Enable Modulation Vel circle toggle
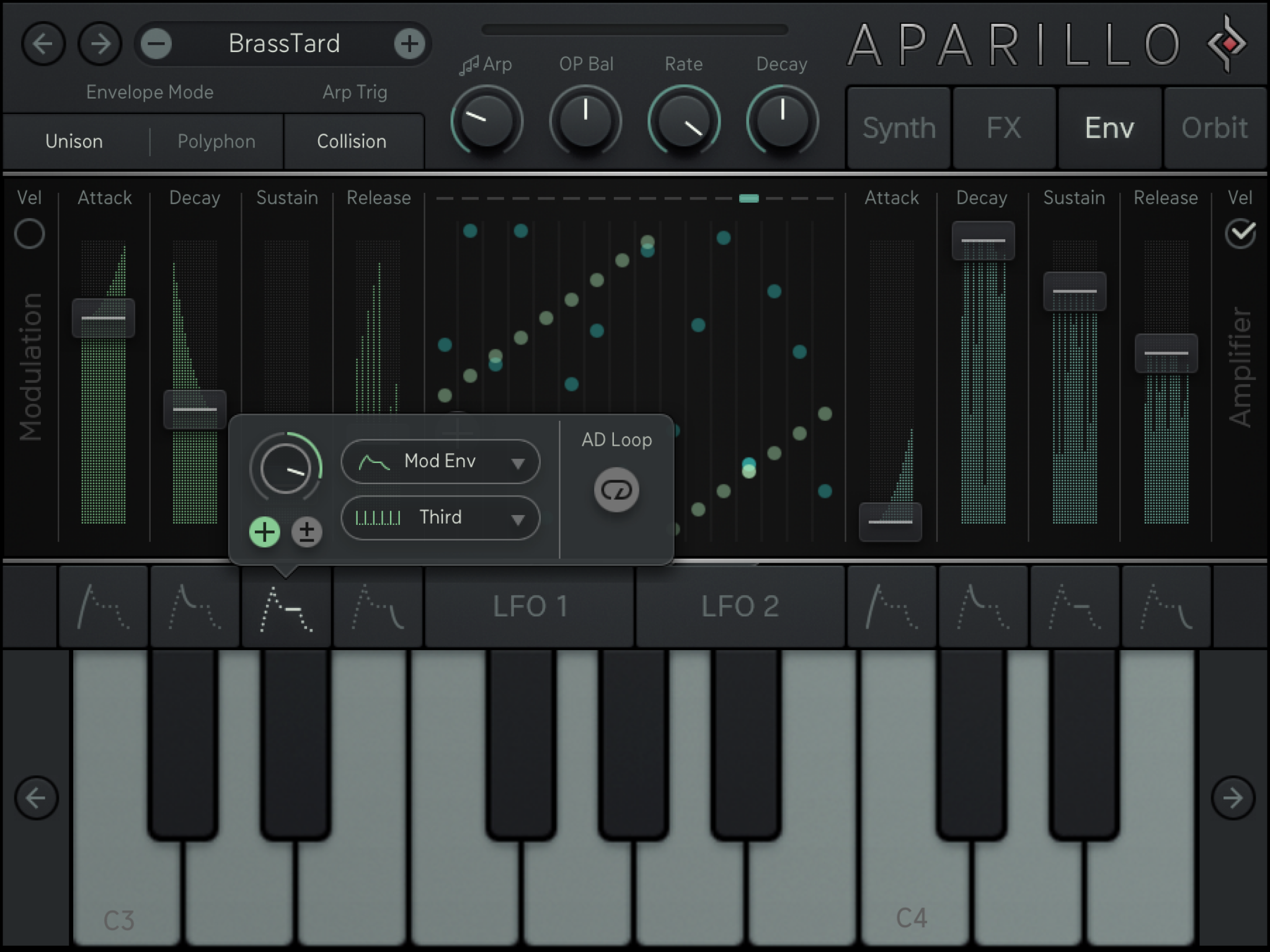1270x952 pixels. [x=30, y=234]
